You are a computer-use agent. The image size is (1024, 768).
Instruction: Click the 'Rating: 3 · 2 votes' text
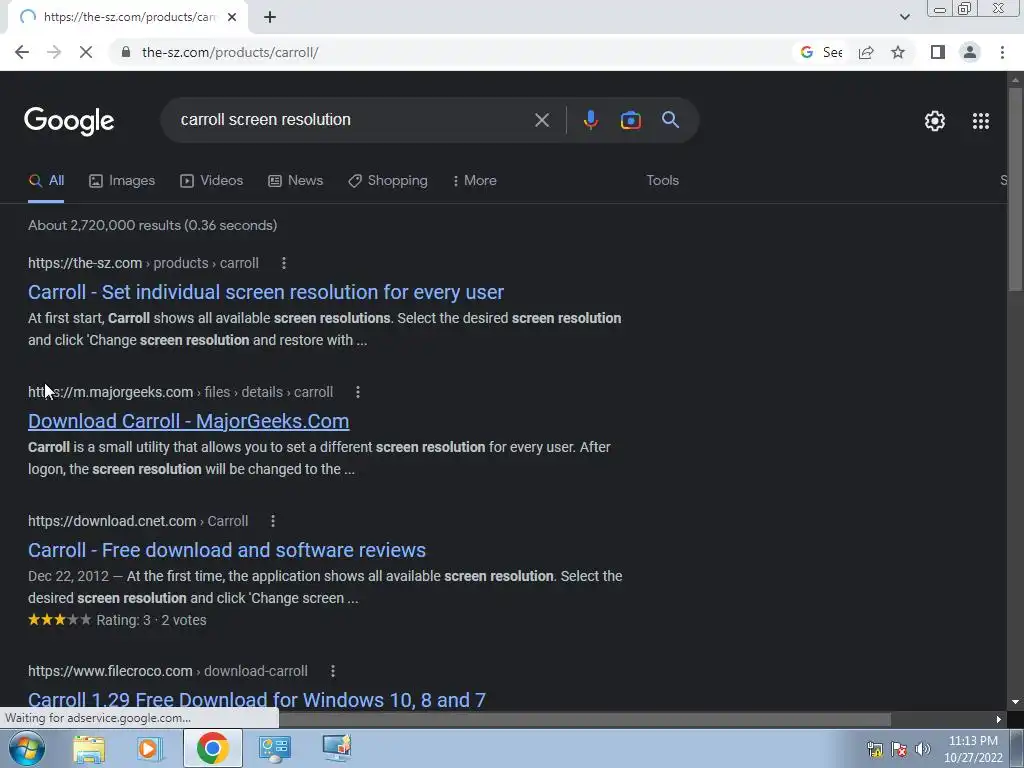[152, 620]
